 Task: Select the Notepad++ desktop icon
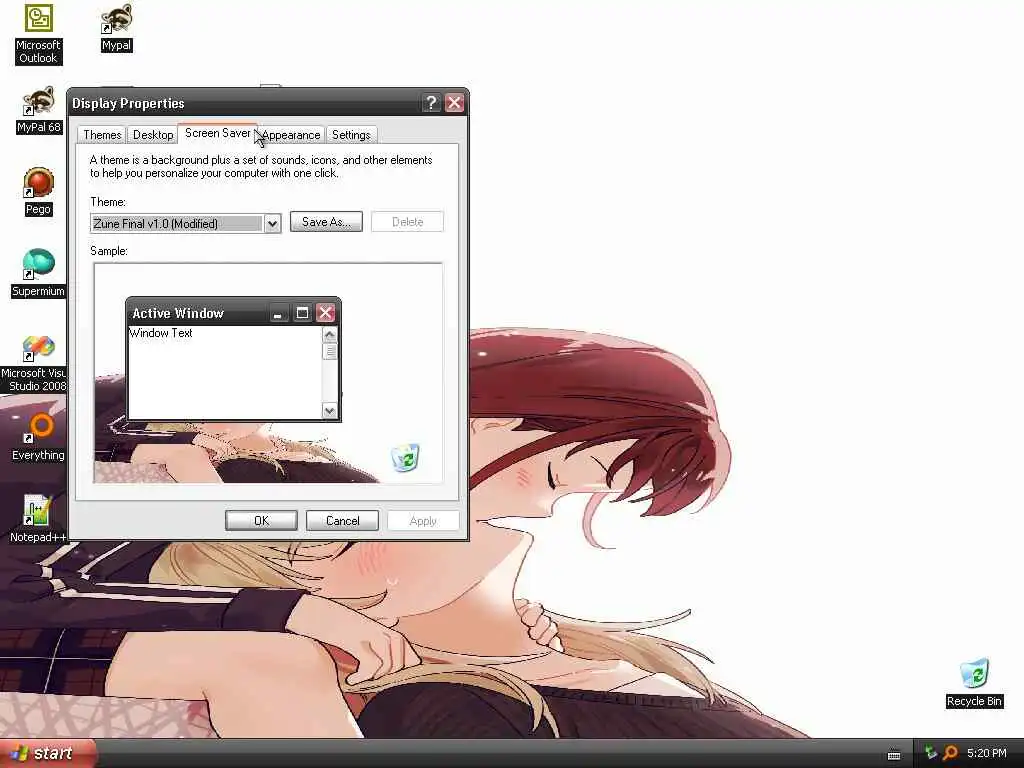click(38, 519)
